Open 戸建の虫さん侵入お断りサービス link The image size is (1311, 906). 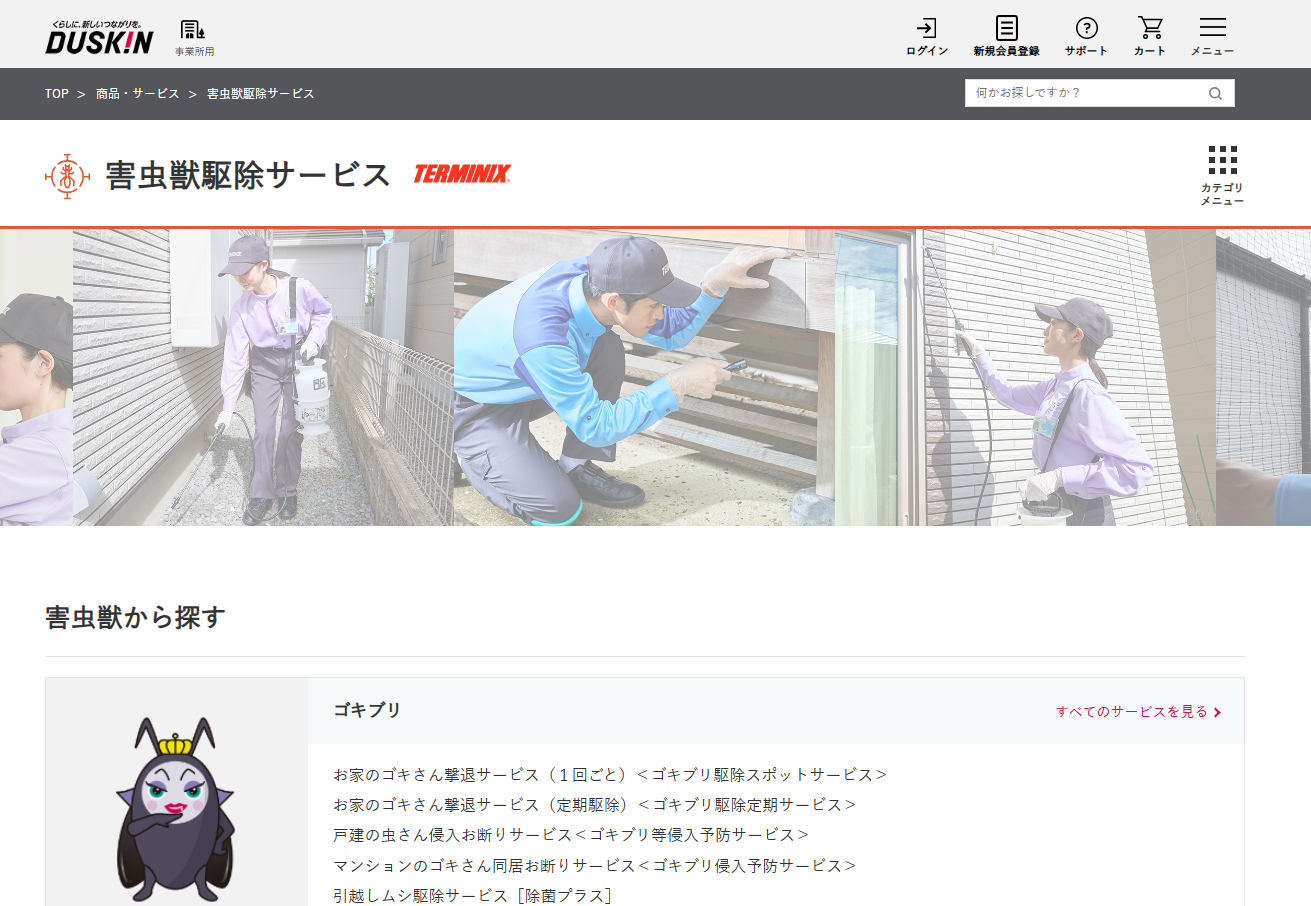[571, 834]
